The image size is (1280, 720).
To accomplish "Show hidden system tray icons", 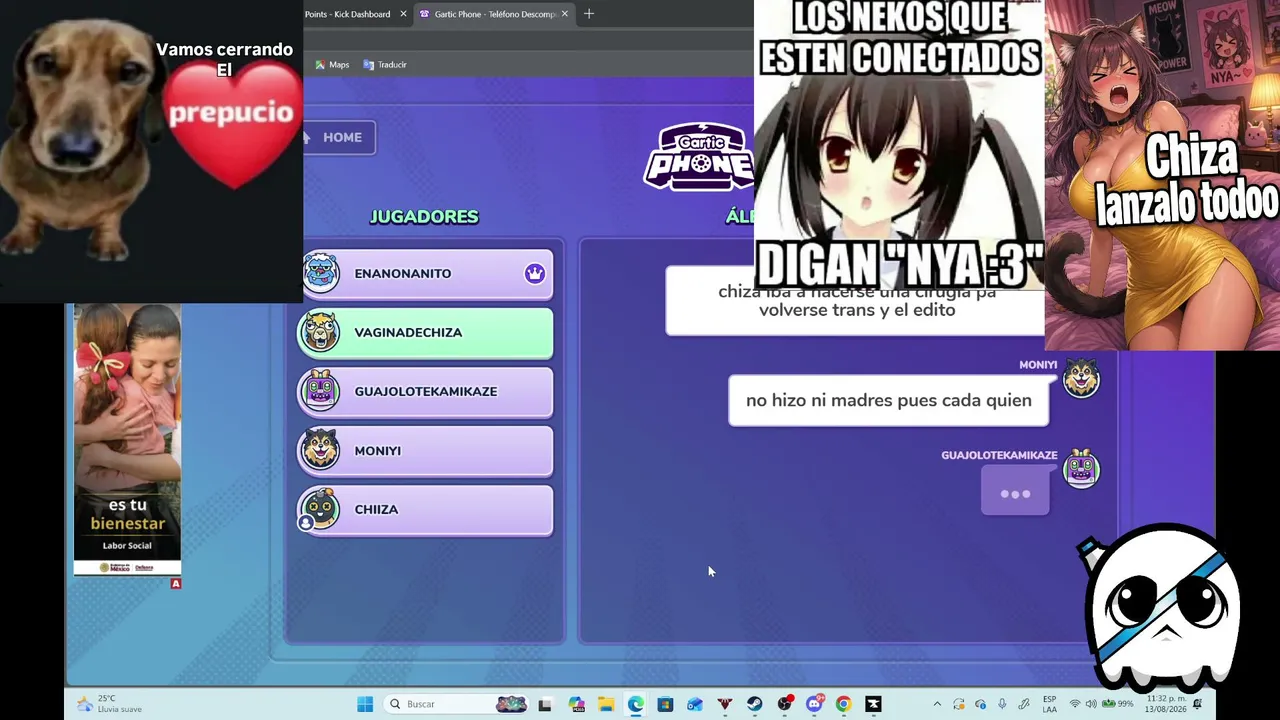I will (937, 704).
